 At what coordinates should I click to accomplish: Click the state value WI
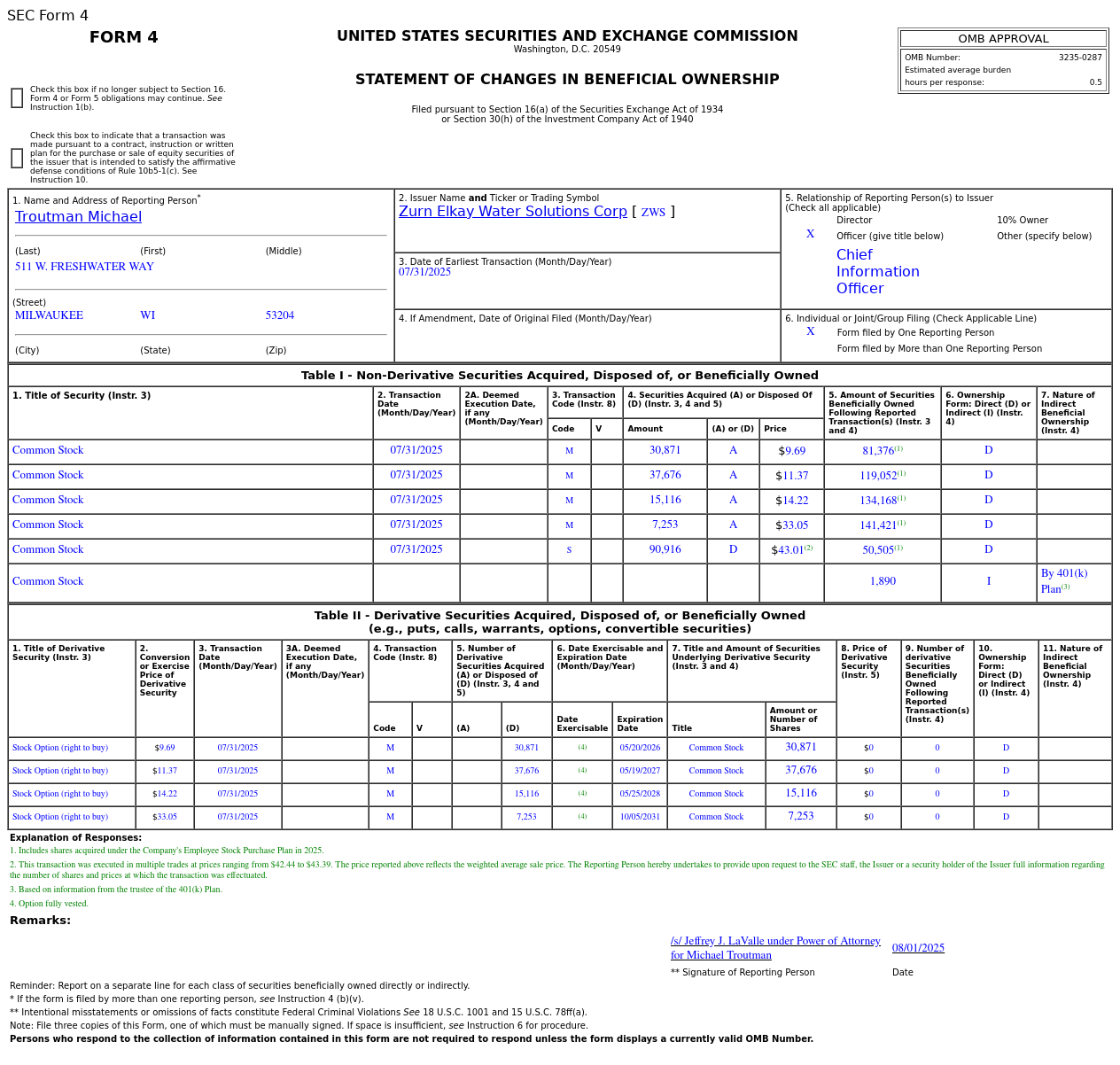147,315
